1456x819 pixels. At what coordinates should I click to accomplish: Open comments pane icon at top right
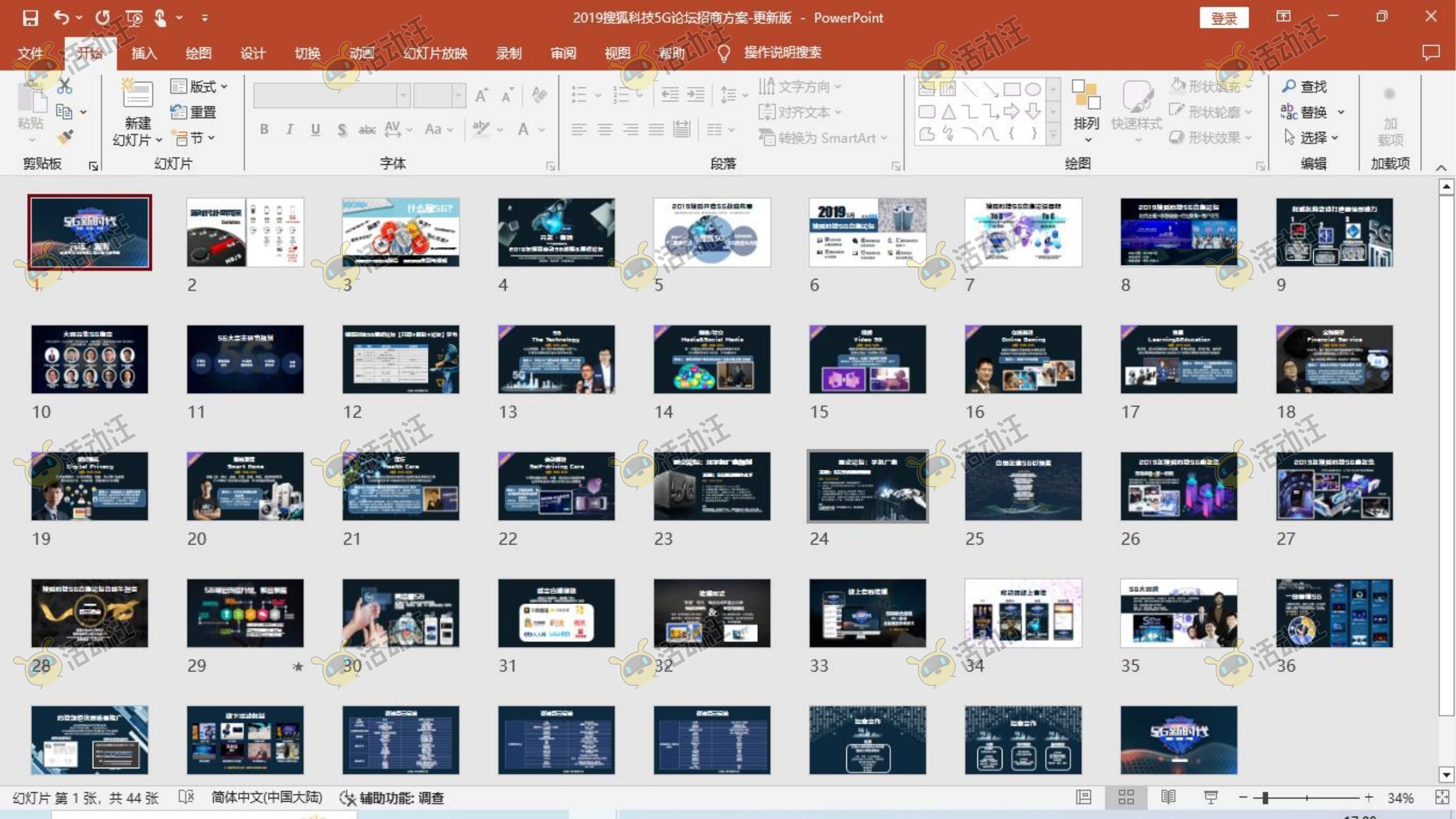(x=1431, y=53)
